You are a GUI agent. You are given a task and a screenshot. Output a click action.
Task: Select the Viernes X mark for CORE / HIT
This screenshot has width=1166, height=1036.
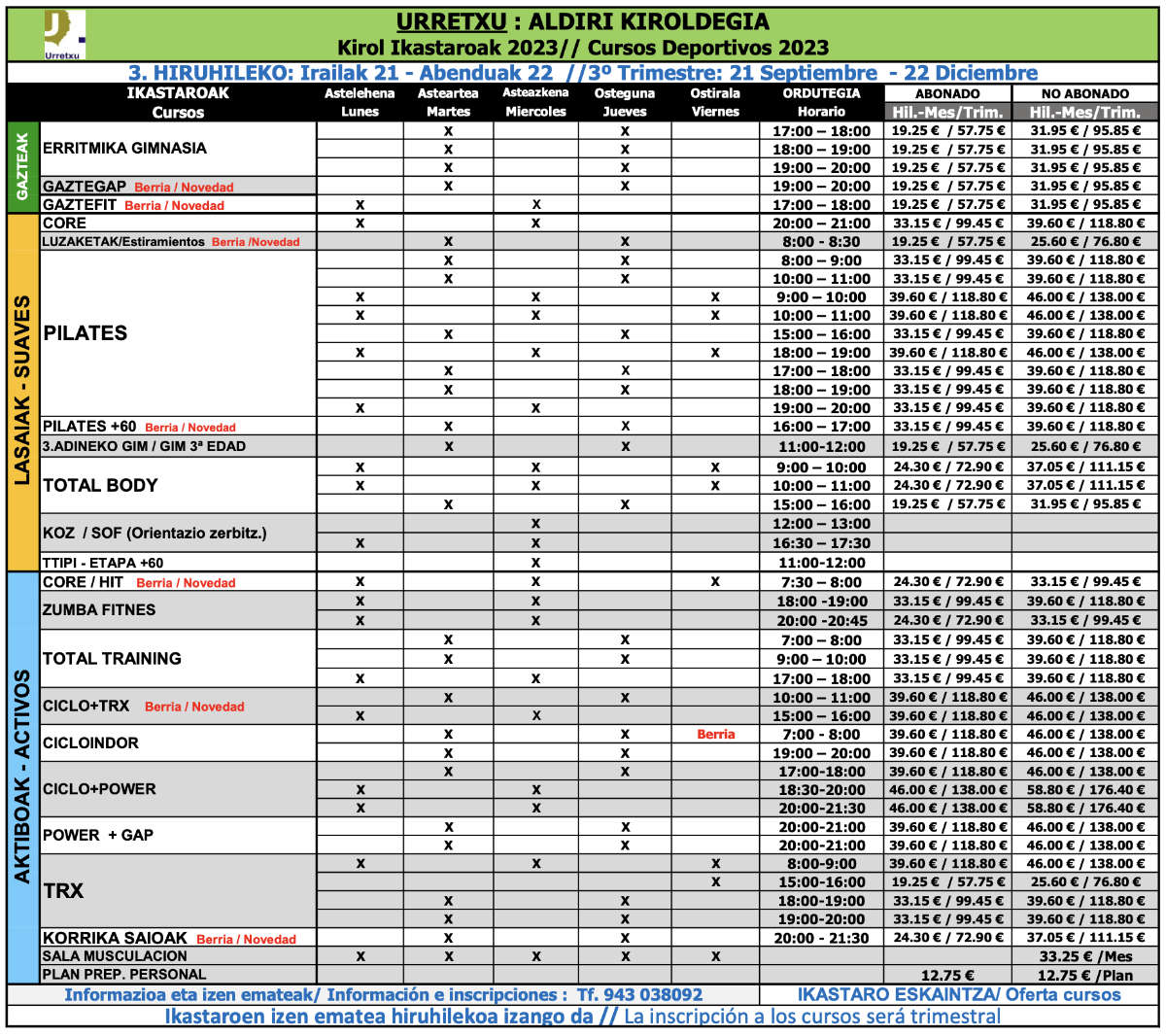point(715,582)
